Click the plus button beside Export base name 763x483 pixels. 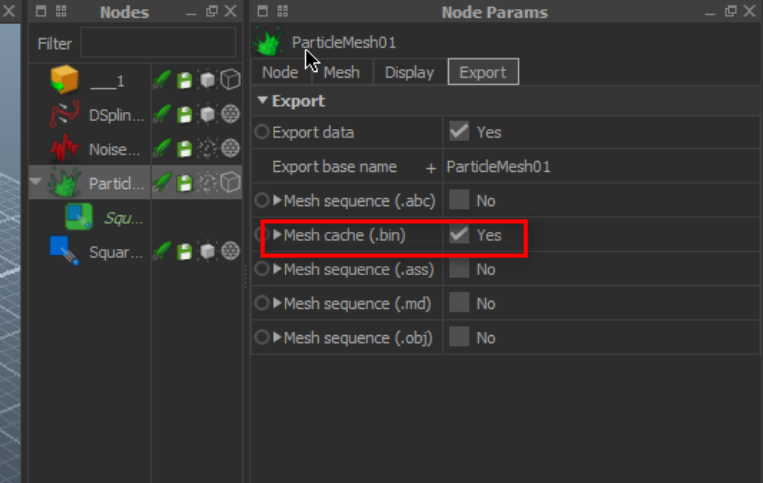point(431,167)
